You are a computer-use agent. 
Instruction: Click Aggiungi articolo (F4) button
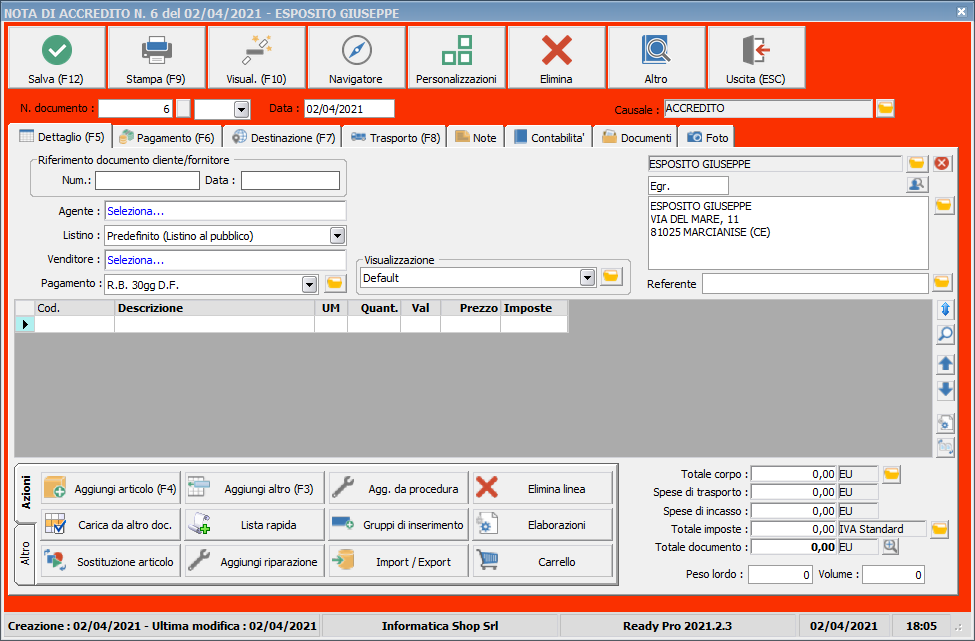click(x=111, y=489)
